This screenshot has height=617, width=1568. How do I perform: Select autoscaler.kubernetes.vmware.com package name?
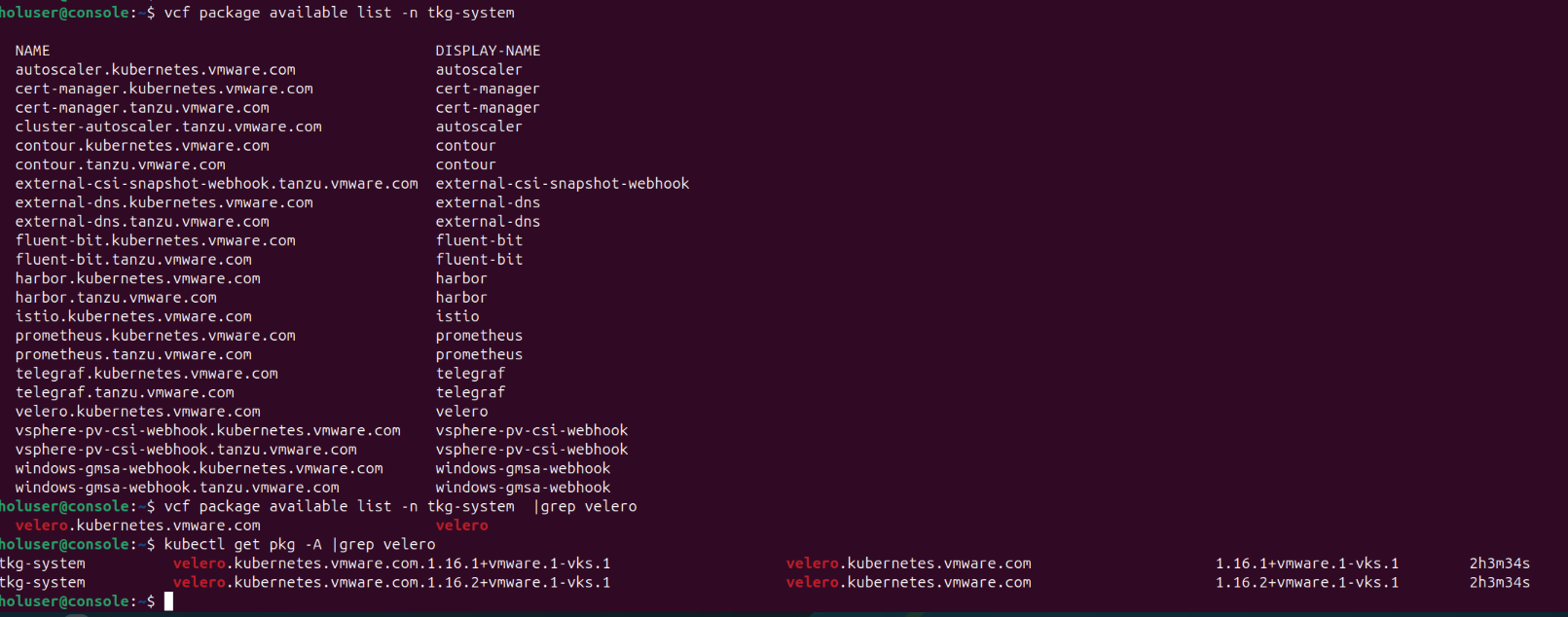155,70
